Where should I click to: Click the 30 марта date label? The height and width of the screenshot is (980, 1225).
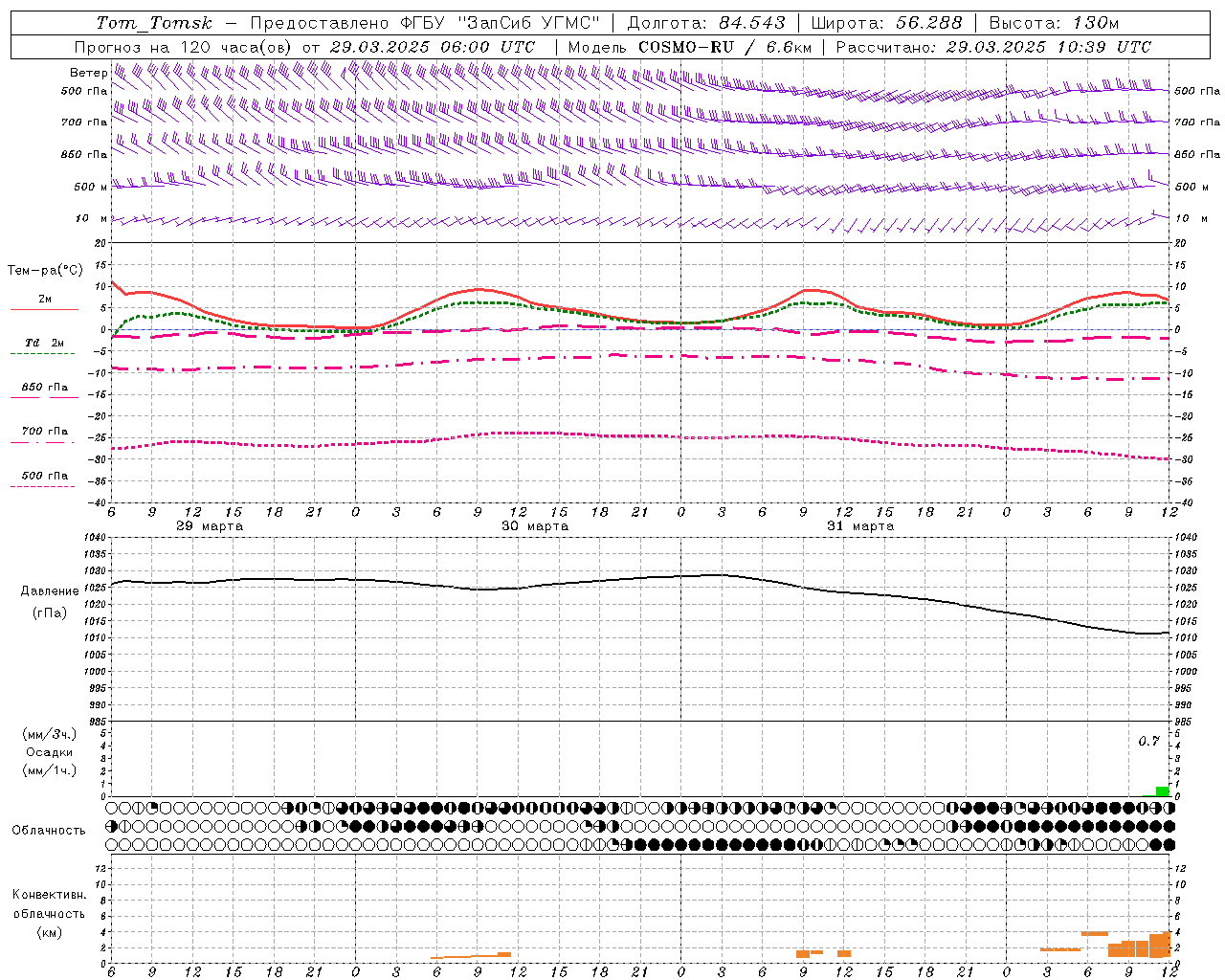tap(535, 526)
